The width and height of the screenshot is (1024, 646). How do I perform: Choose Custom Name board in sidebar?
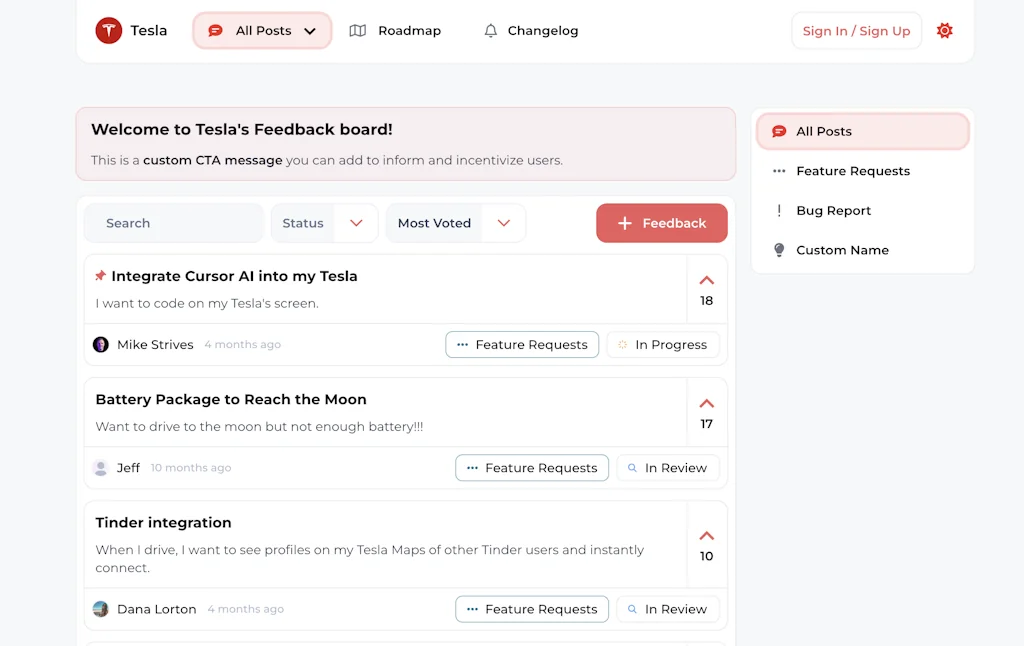click(841, 250)
